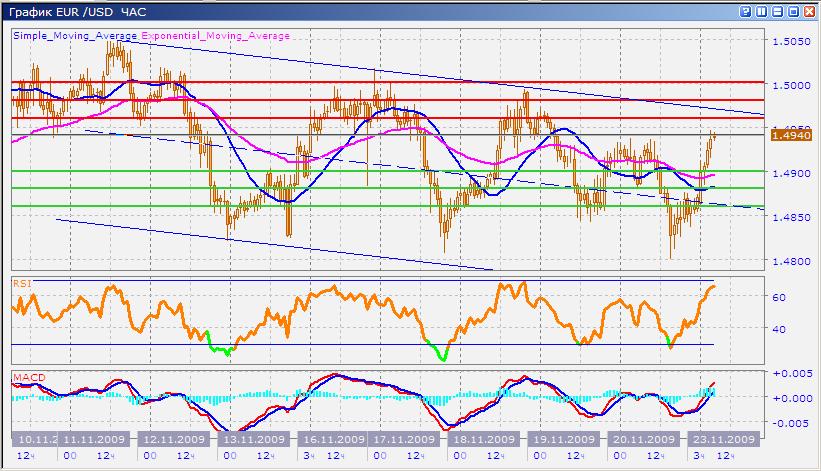Close the EUR/USD chart window
The image size is (821, 471).
808,11
